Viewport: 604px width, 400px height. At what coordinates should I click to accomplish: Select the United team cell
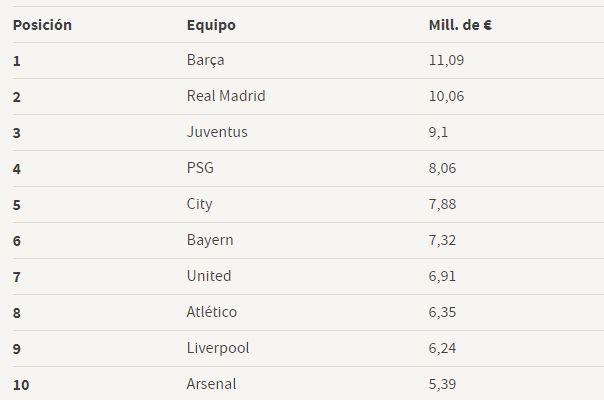click(x=208, y=276)
